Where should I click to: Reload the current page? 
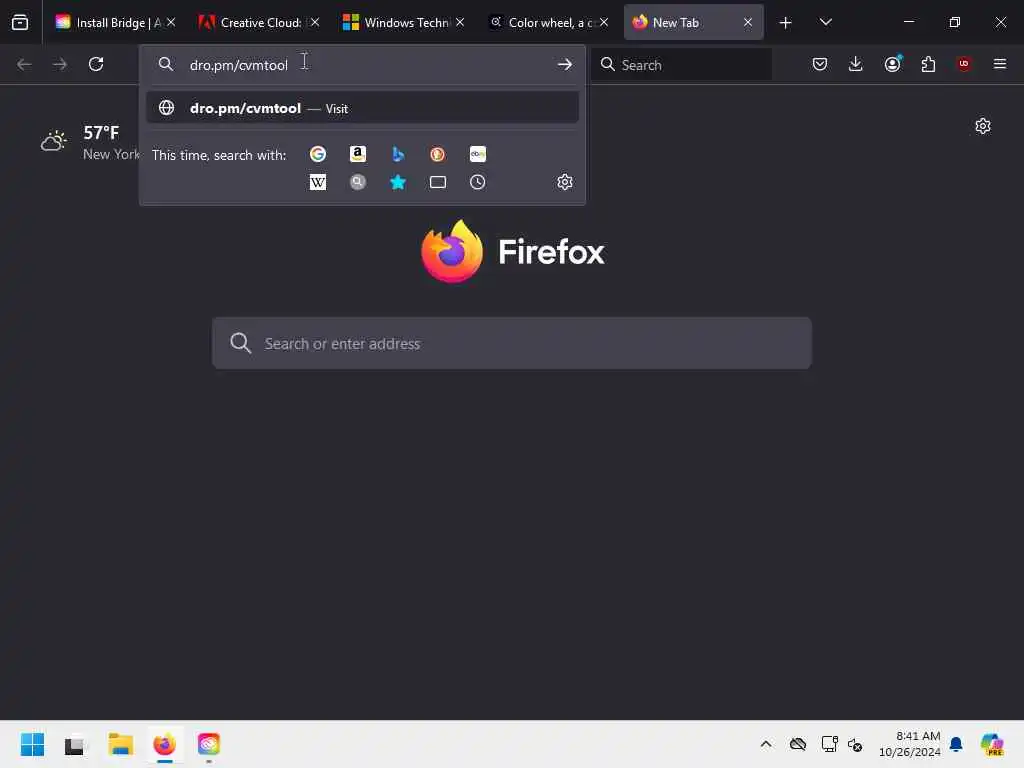[96, 64]
